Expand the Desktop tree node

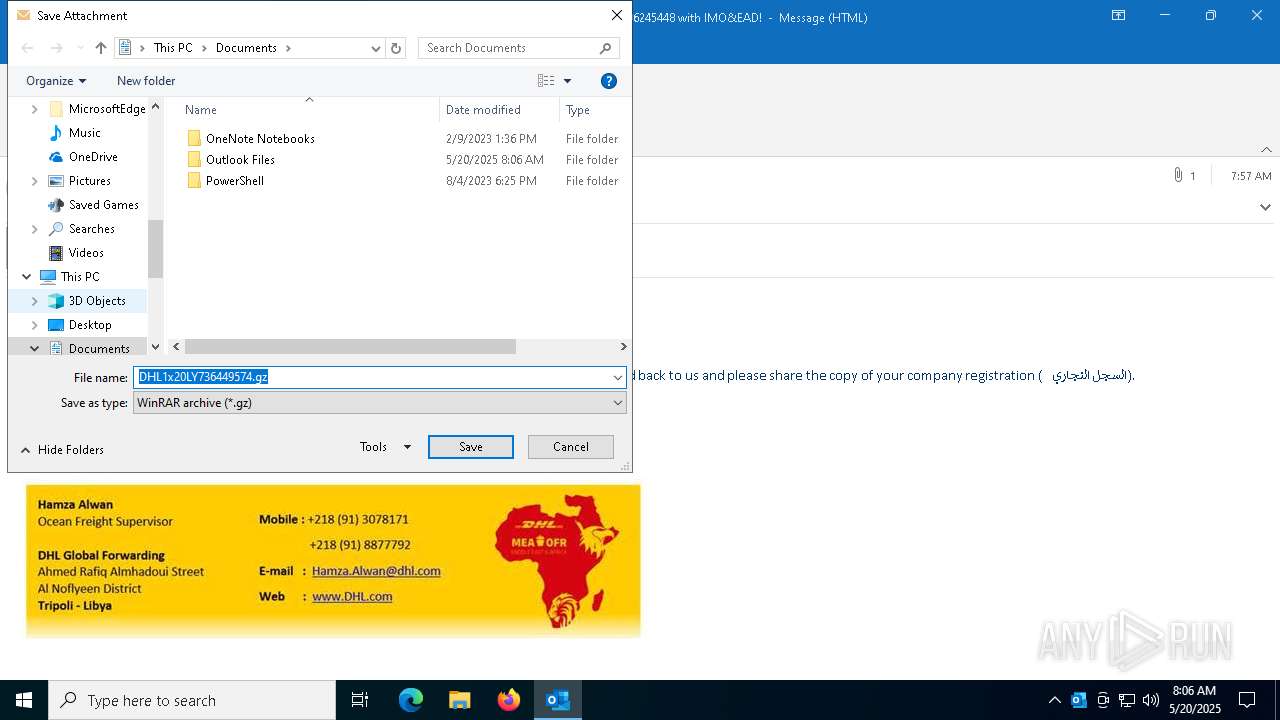35,325
